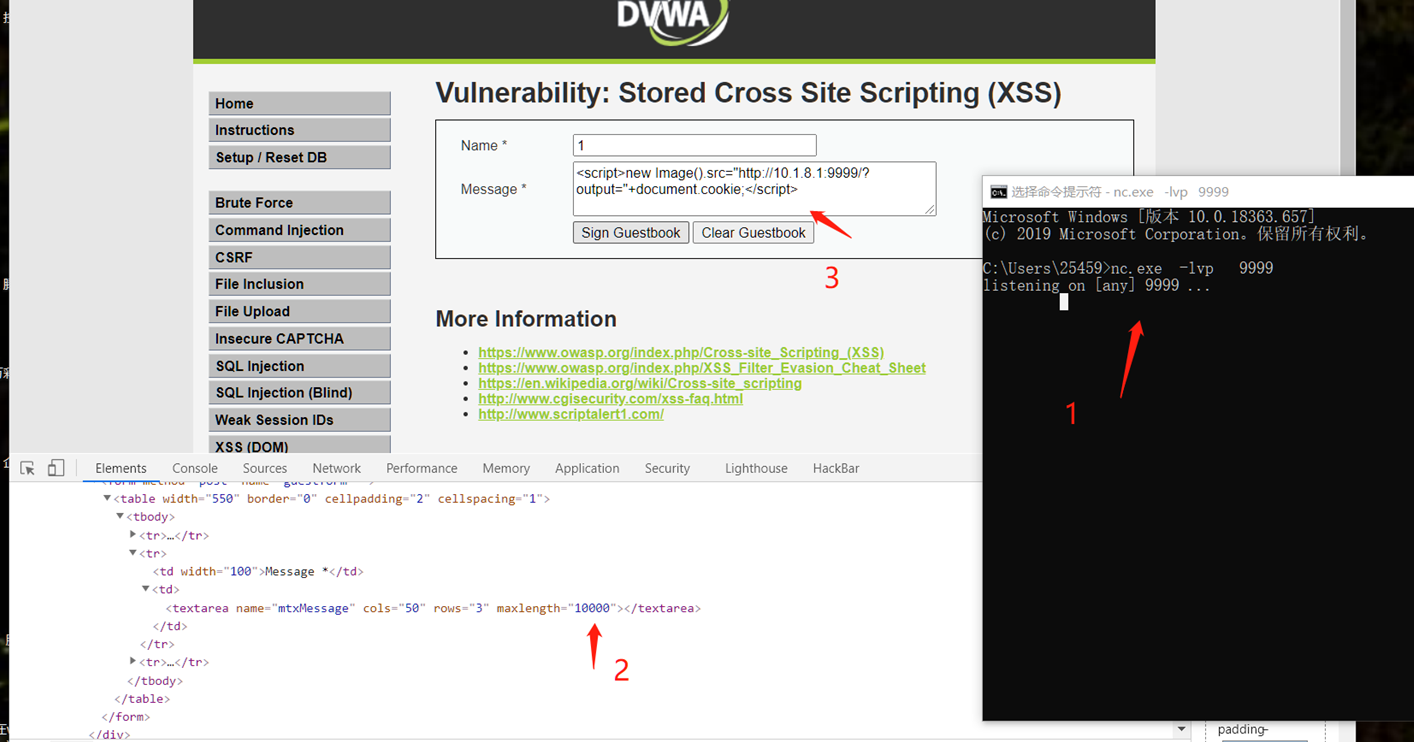1414x742 pixels.
Task: Click the DevTools scrollbar down arrow
Action: (1182, 730)
